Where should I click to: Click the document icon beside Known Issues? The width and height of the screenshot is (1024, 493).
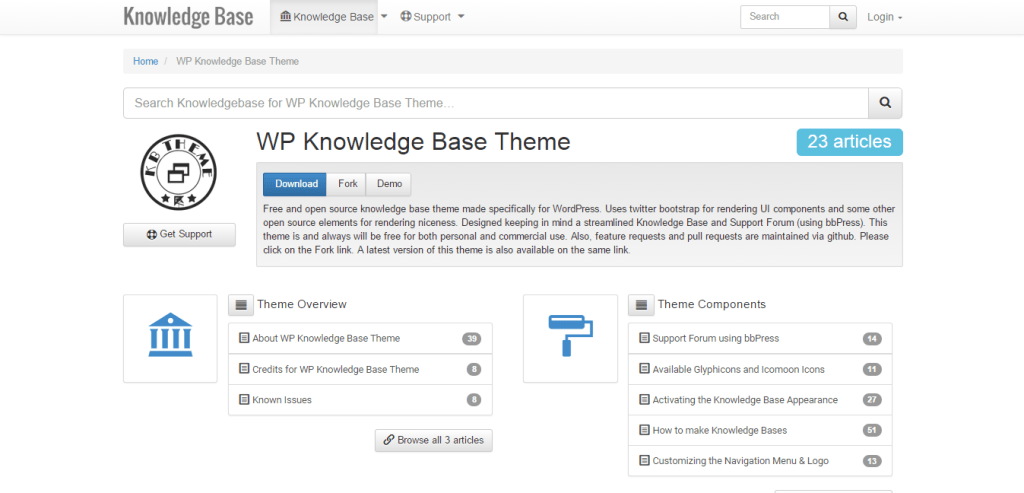(x=244, y=400)
